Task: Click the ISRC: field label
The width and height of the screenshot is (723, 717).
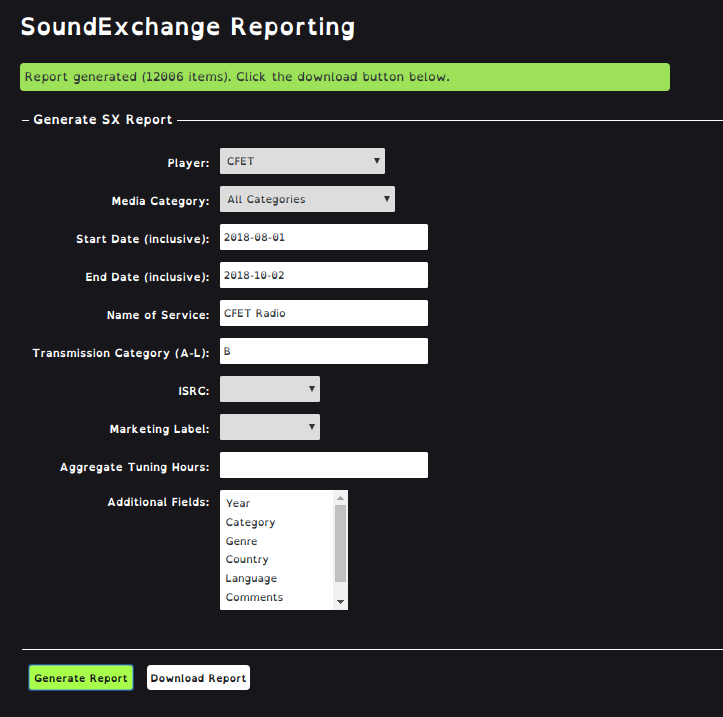Action: pos(194,391)
